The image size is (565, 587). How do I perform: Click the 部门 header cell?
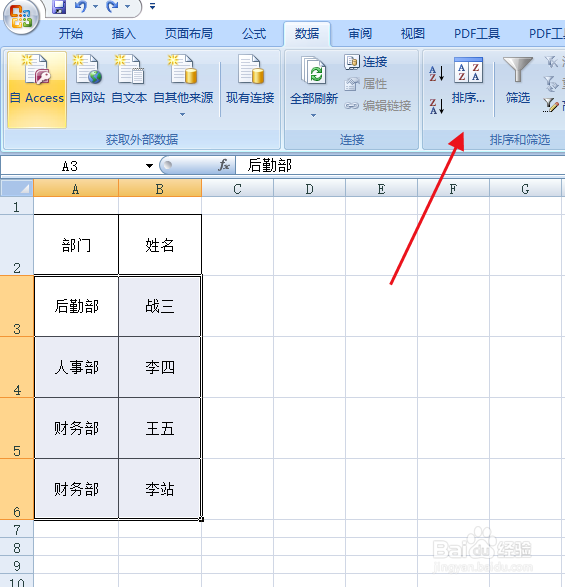76,245
